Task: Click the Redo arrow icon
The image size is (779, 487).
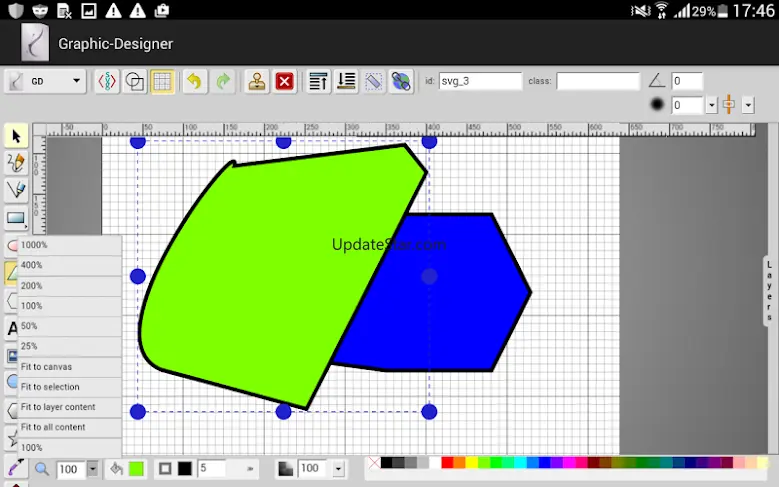Action: [223, 82]
